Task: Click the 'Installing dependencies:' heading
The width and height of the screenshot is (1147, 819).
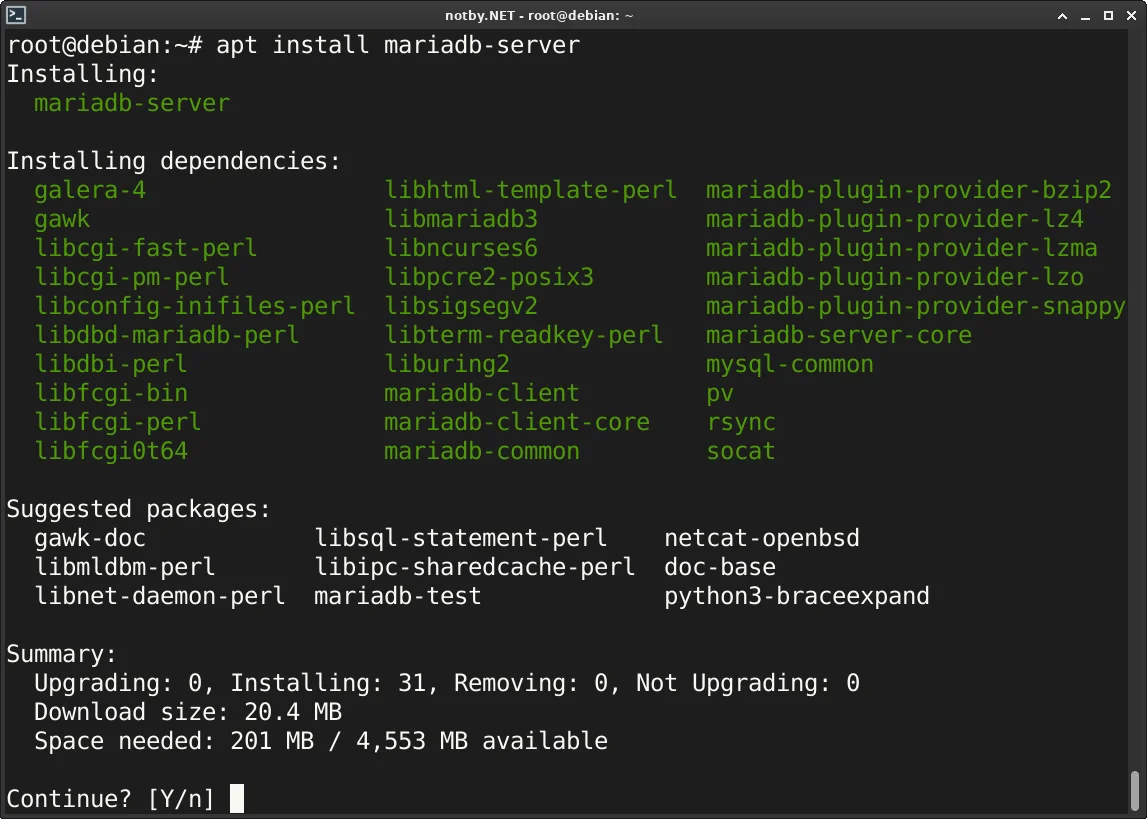Action: [x=174, y=161]
